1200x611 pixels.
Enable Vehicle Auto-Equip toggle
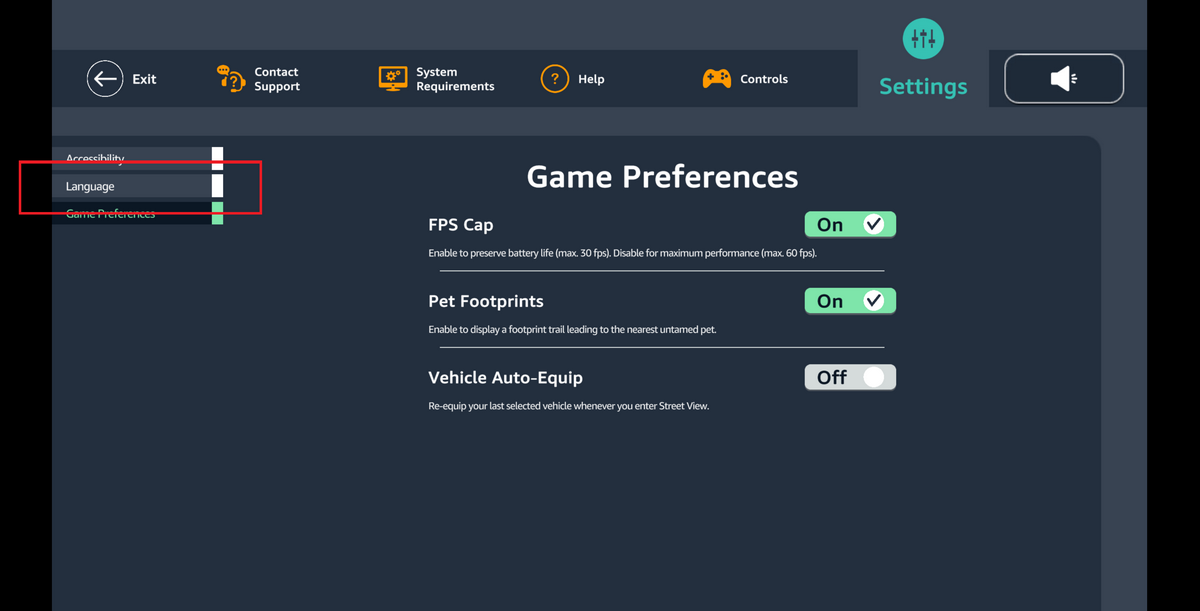(x=850, y=377)
